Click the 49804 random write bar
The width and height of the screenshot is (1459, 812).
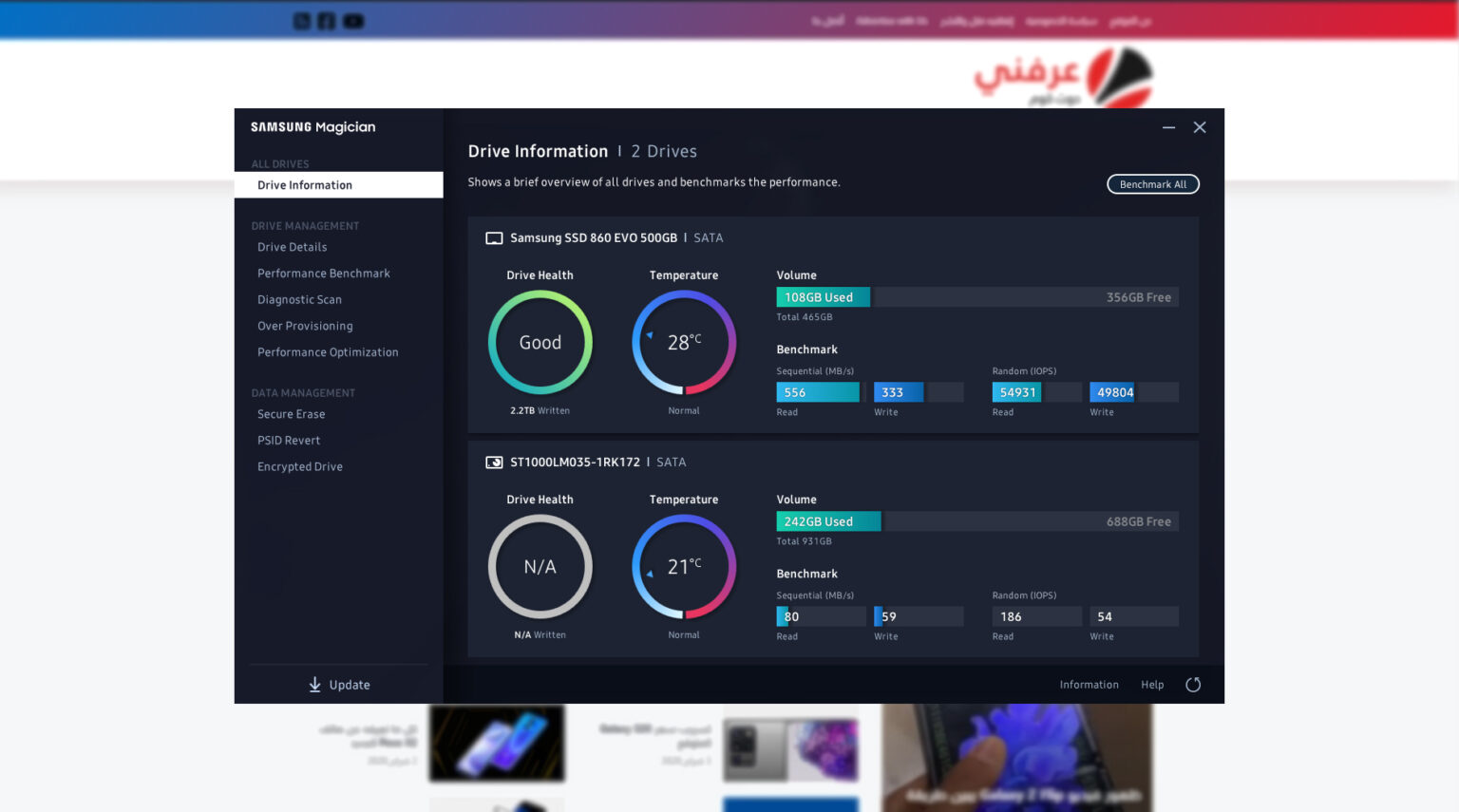coord(1112,392)
